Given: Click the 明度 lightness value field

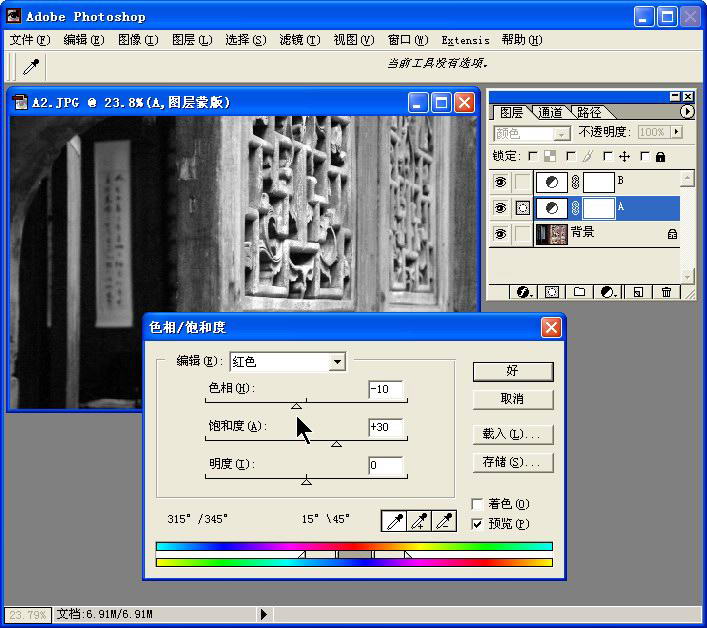Looking at the screenshot, I should (385, 465).
